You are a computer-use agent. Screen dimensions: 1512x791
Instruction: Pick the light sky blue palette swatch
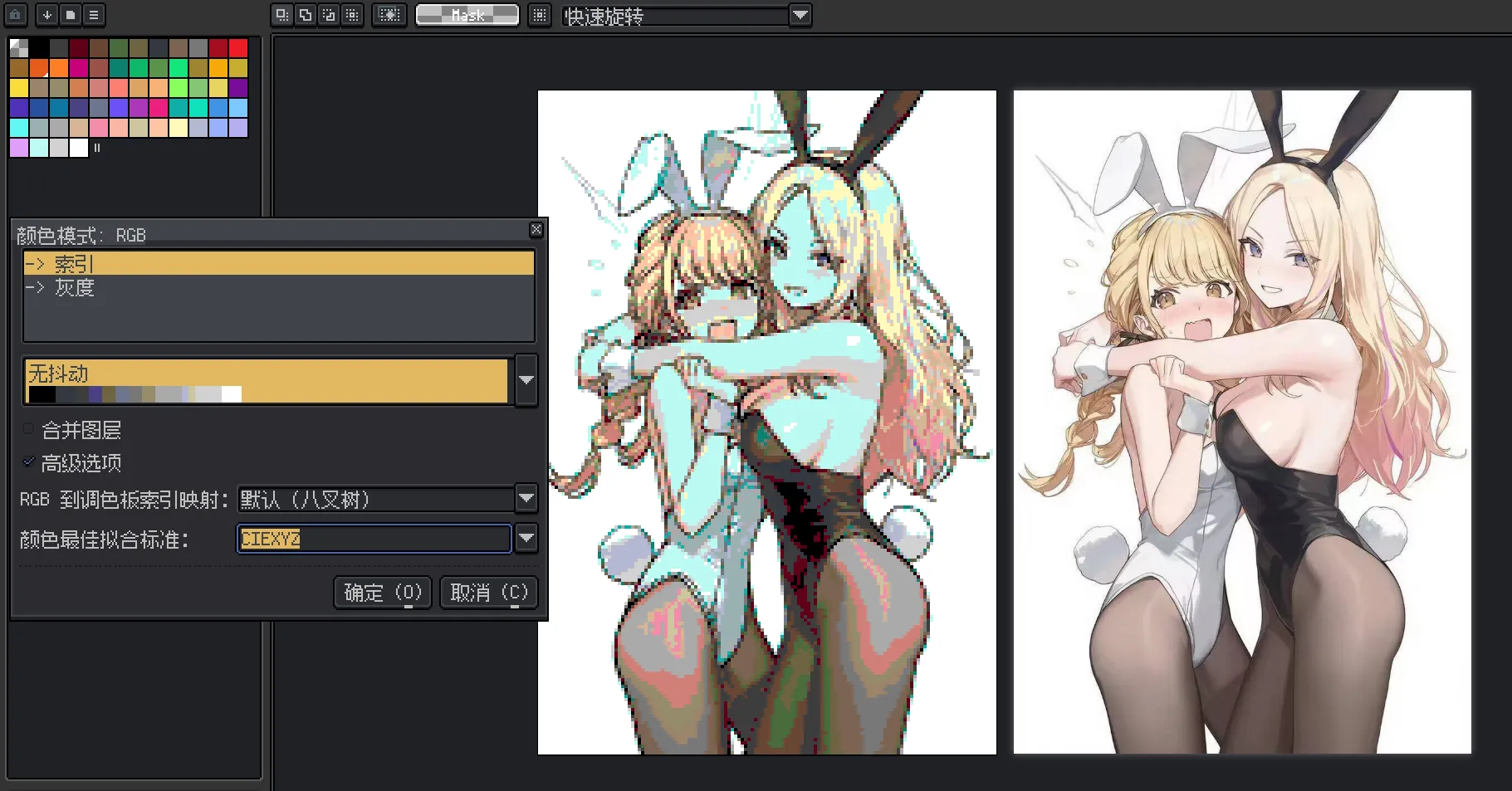238,108
